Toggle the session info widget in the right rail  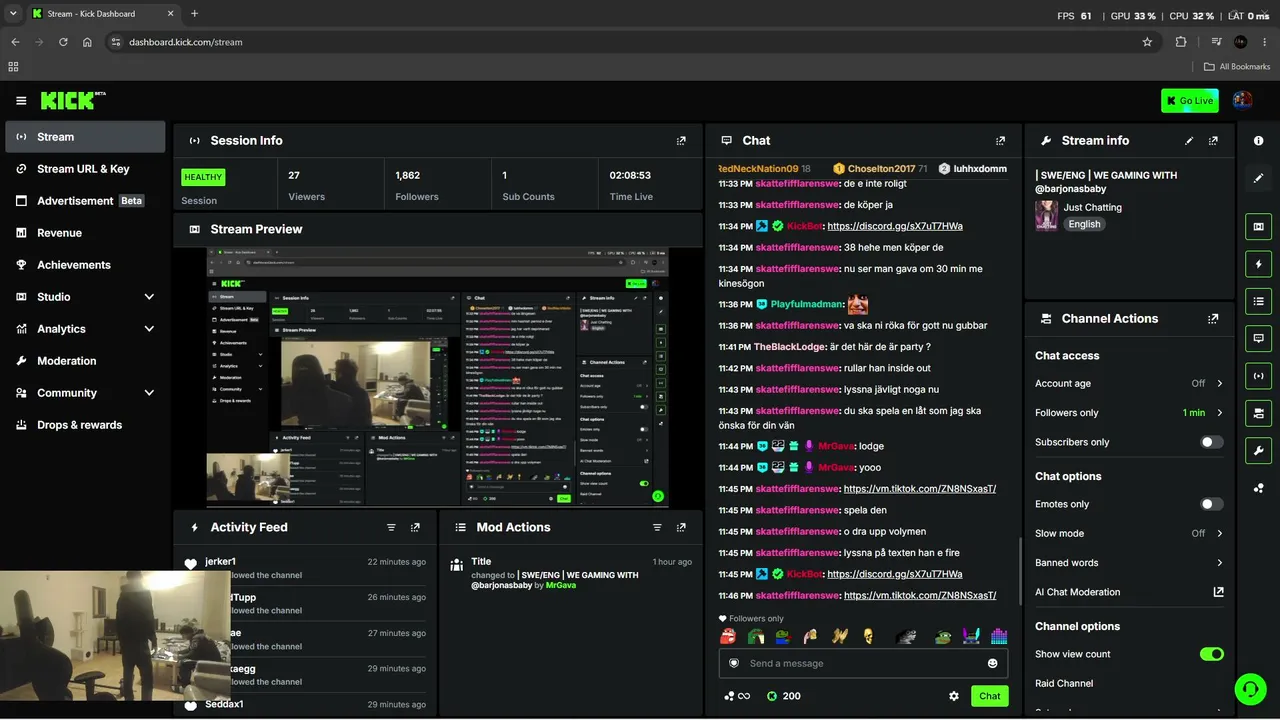(1259, 376)
